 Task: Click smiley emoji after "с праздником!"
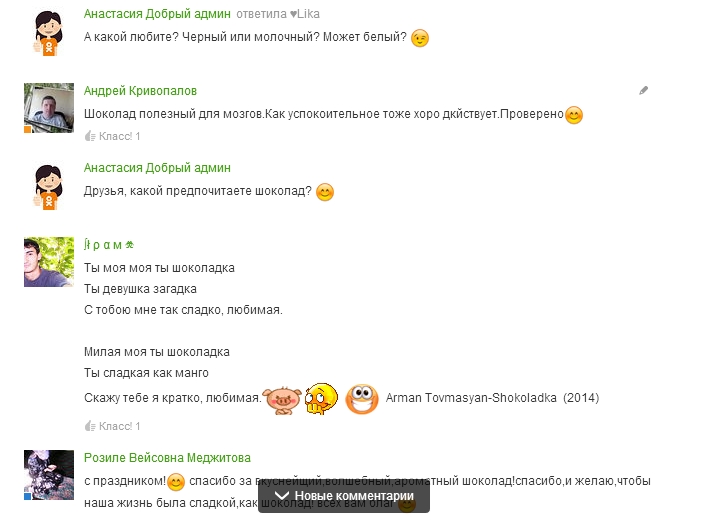coord(176,482)
